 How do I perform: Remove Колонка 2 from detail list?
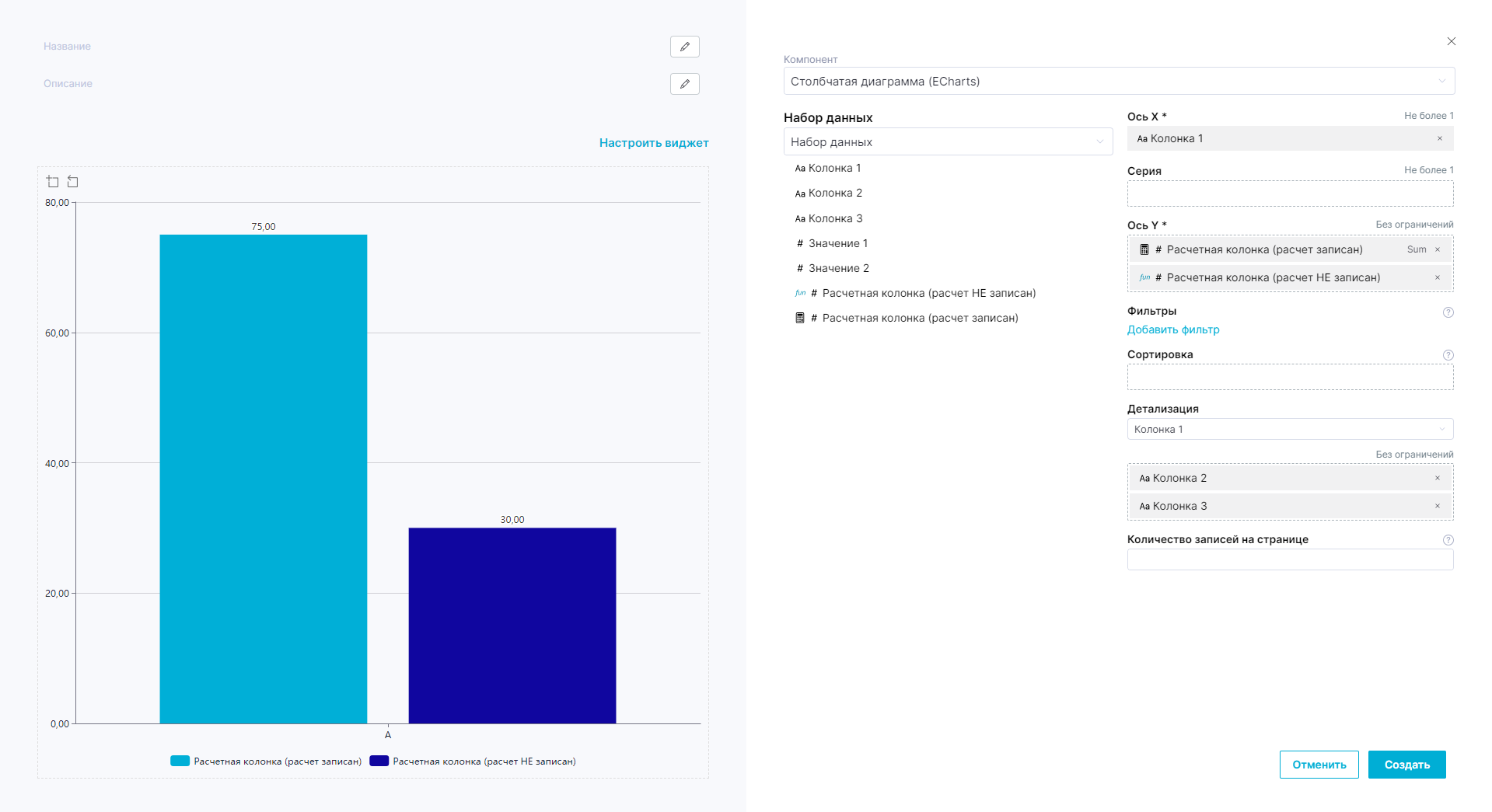pyautogui.click(x=1437, y=479)
